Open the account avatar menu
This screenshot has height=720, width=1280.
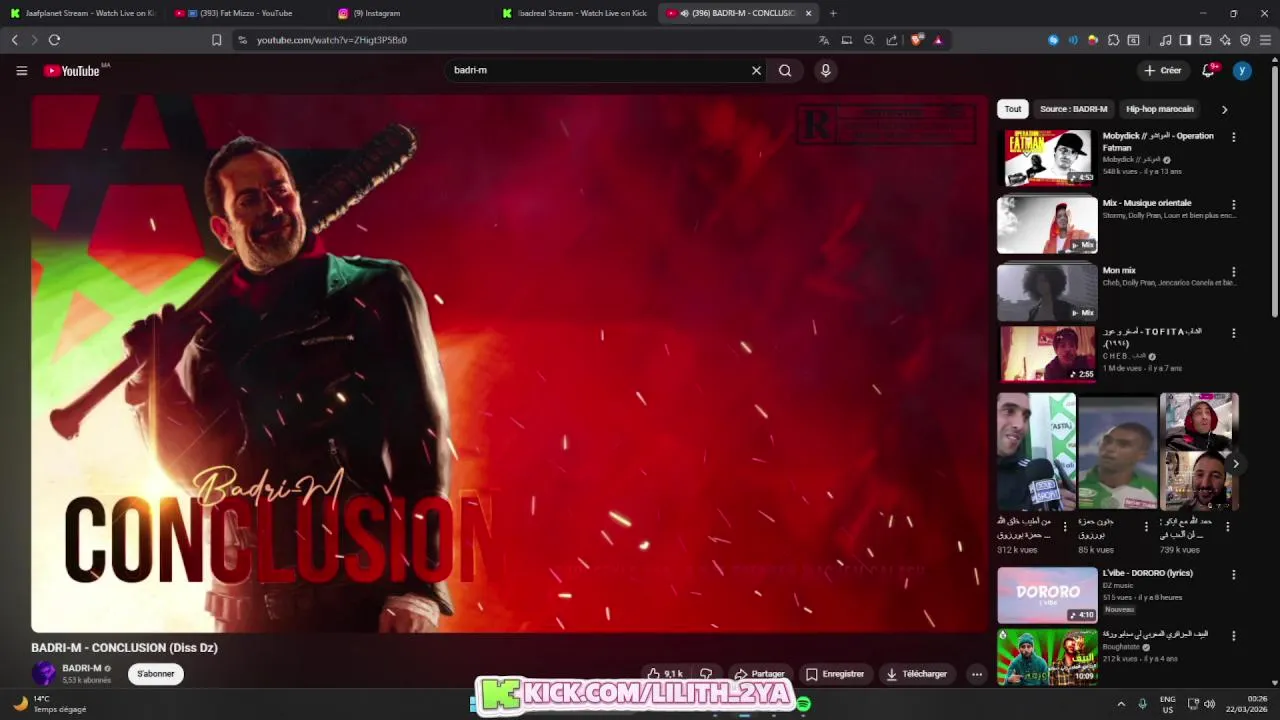point(1242,70)
